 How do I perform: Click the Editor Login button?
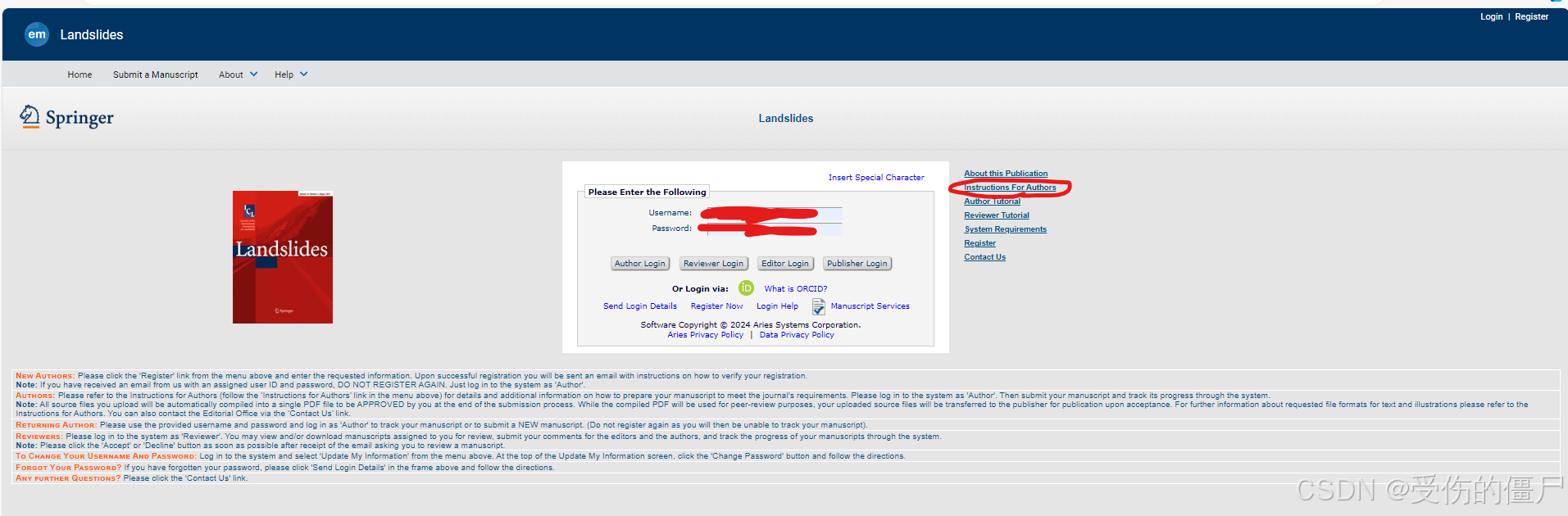click(x=785, y=264)
